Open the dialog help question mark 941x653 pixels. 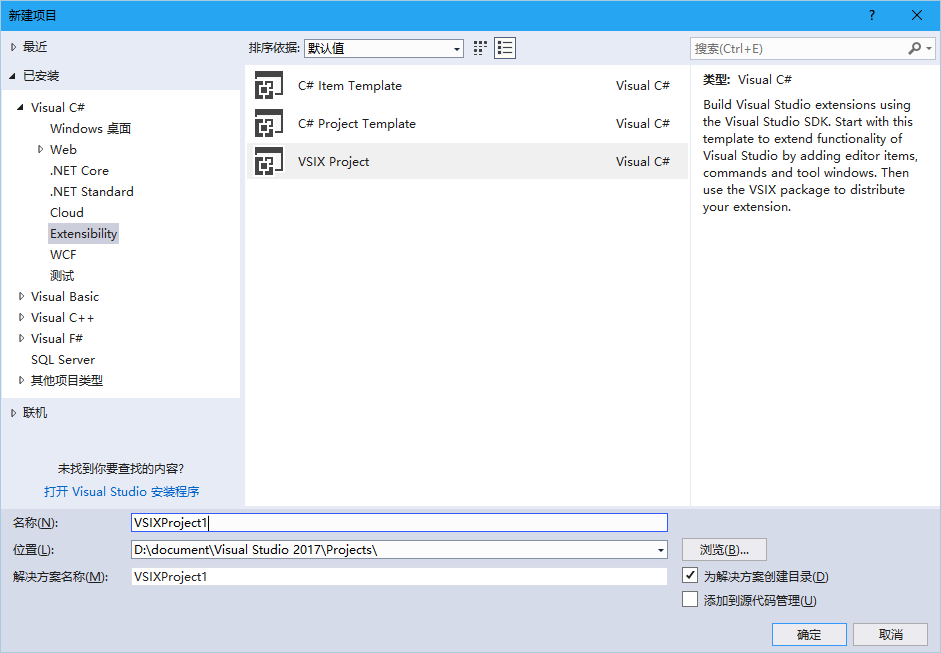(872, 15)
